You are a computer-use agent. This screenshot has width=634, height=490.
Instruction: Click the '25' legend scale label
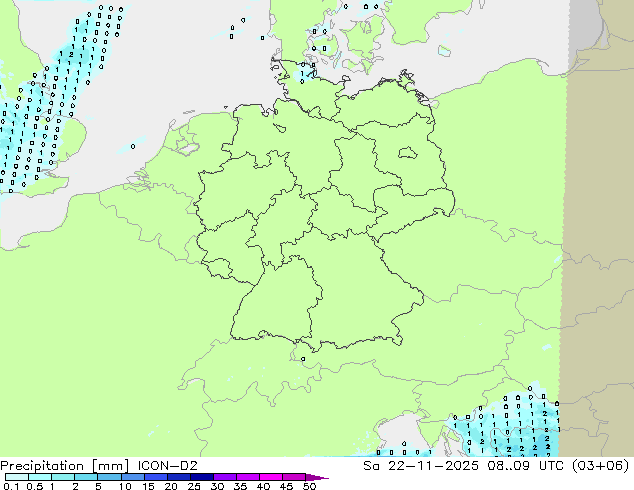pyautogui.click(x=194, y=486)
